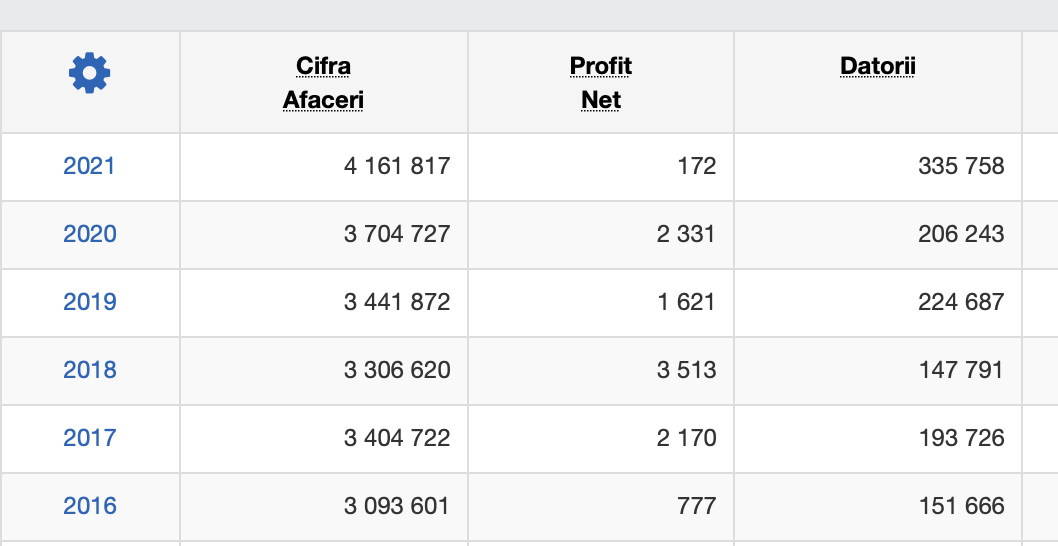
Task: Click the blue settings gear icon
Action: 90,73
